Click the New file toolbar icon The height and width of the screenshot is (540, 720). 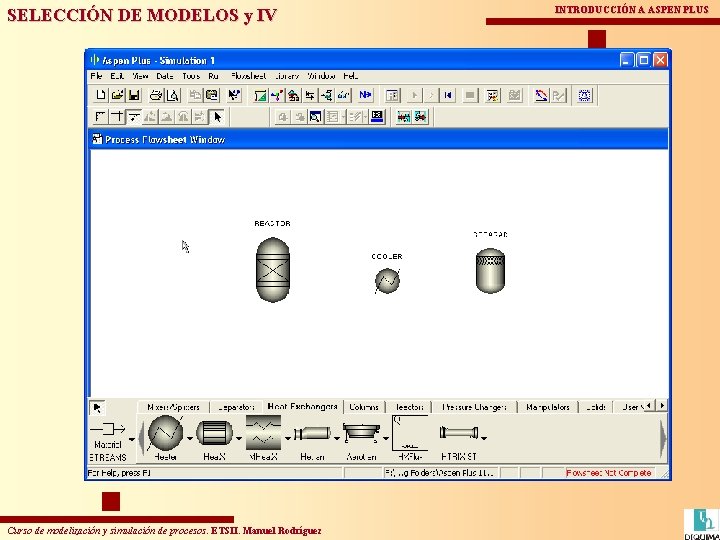coord(100,95)
